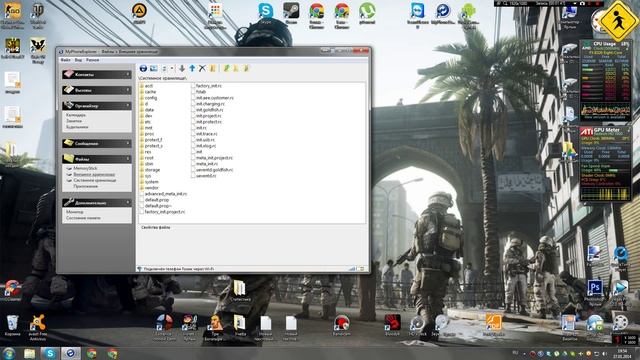This screenshot has width=640, height=360.
Task: Collapse the Файлы section chevron
Action: [128, 159]
